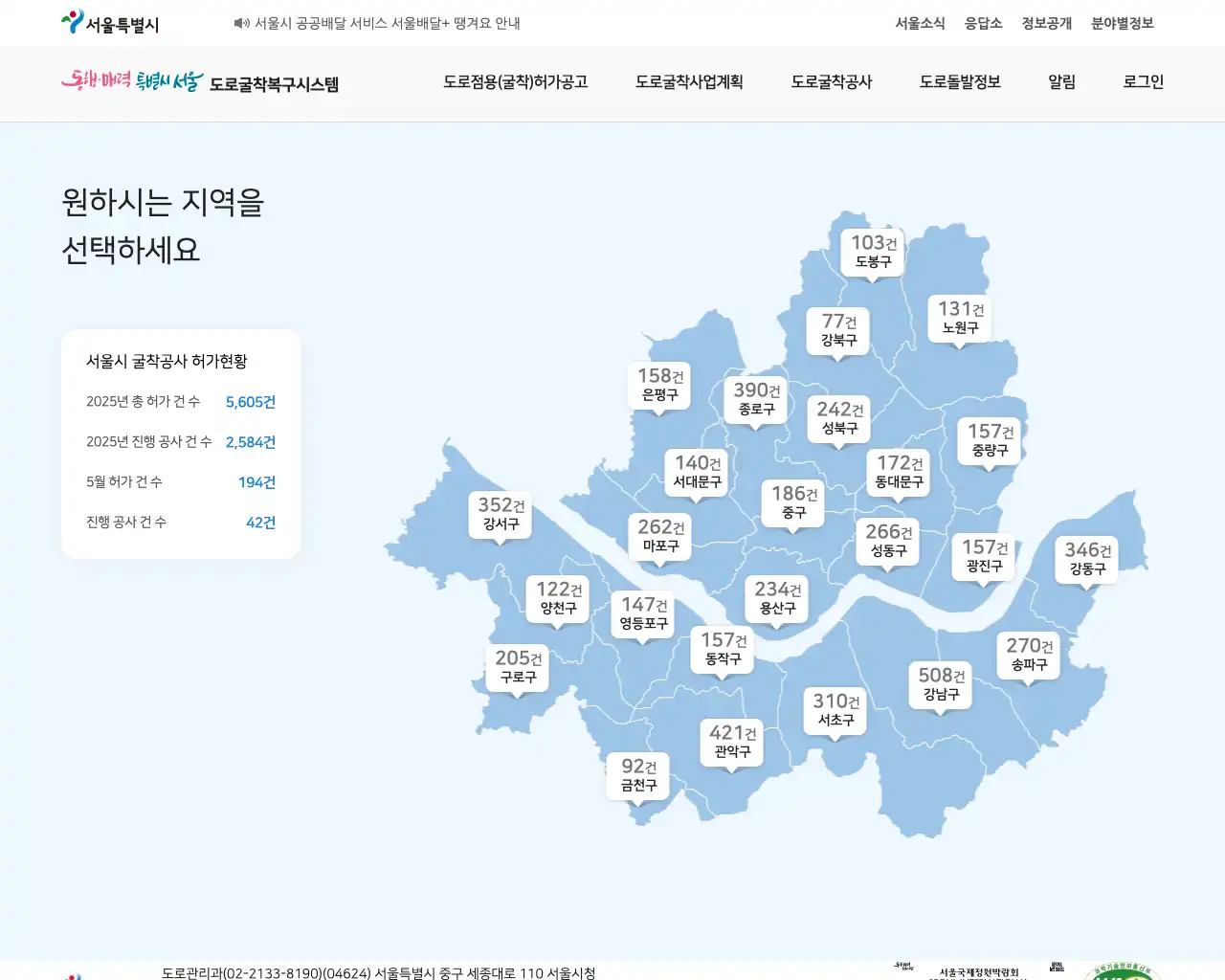This screenshot has height=980, width=1225.
Task: Select the 도봉구 103건 map label
Action: [873, 252]
